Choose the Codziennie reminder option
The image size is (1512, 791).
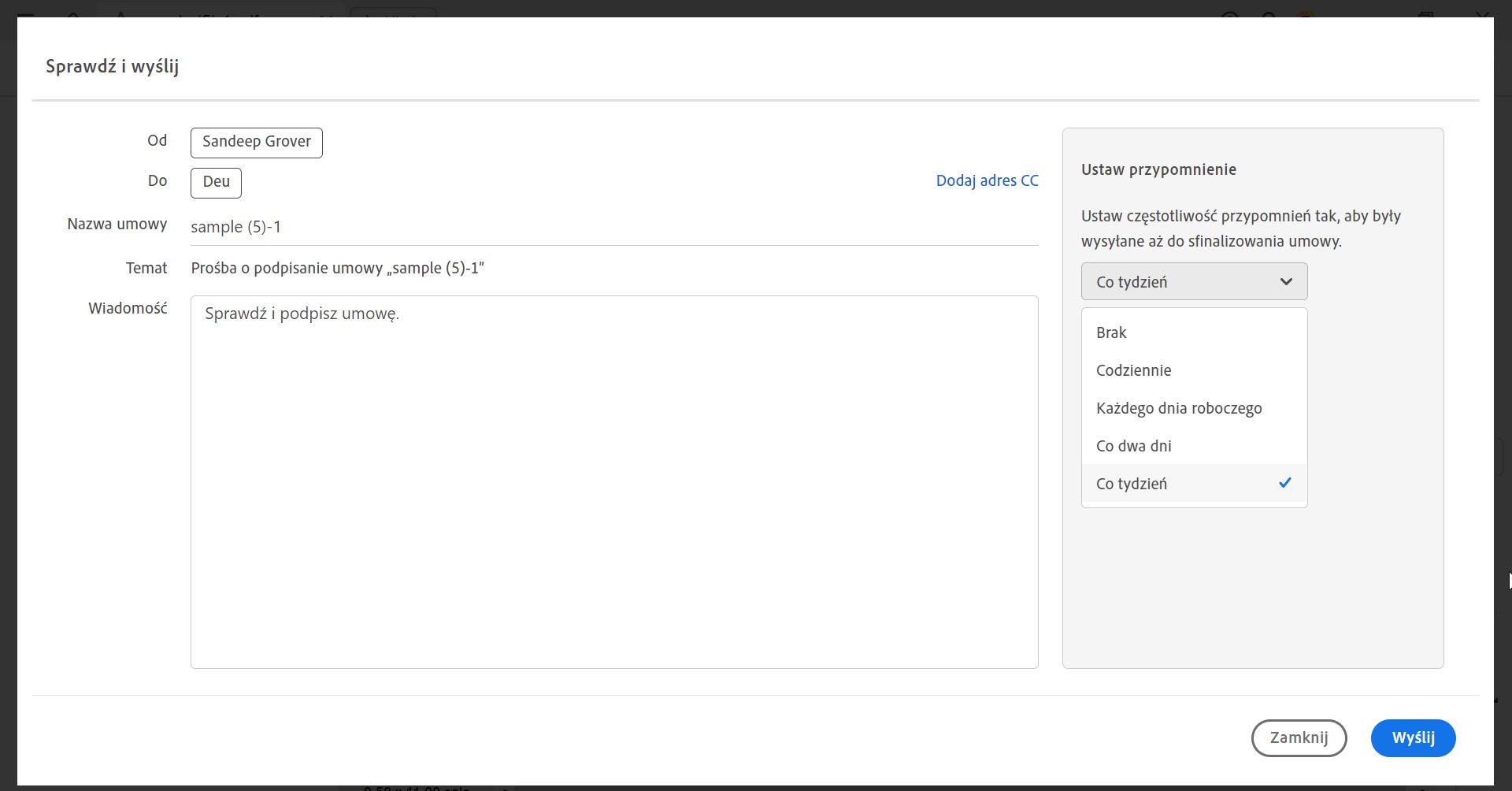click(x=1133, y=370)
